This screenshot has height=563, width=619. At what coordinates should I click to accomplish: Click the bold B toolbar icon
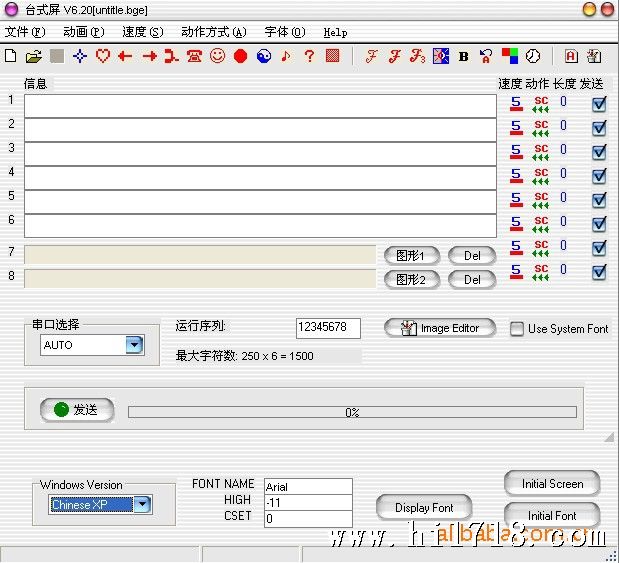pyautogui.click(x=463, y=56)
